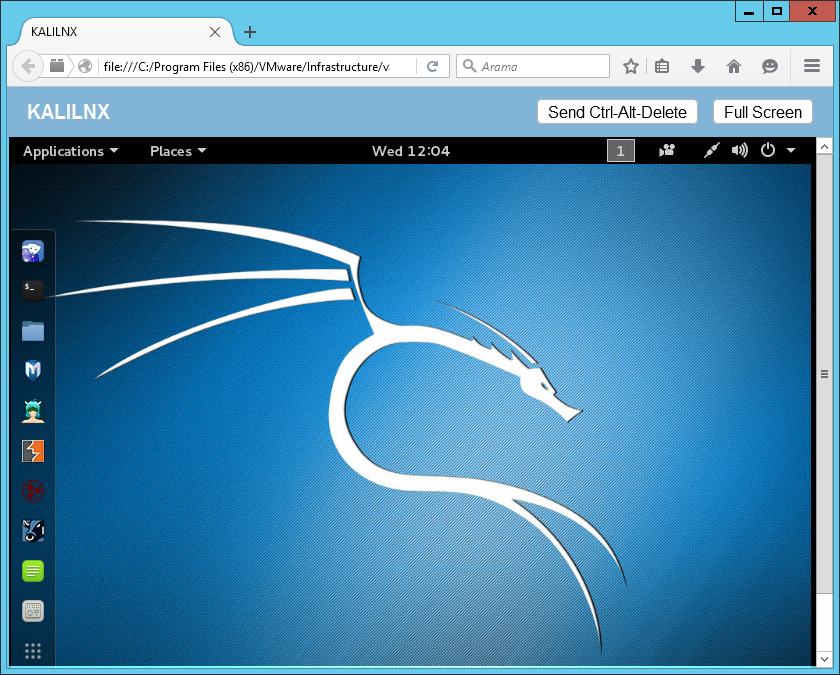Click the power icon in Kali top bar
Viewport: 840px width, 675px height.
coord(768,150)
